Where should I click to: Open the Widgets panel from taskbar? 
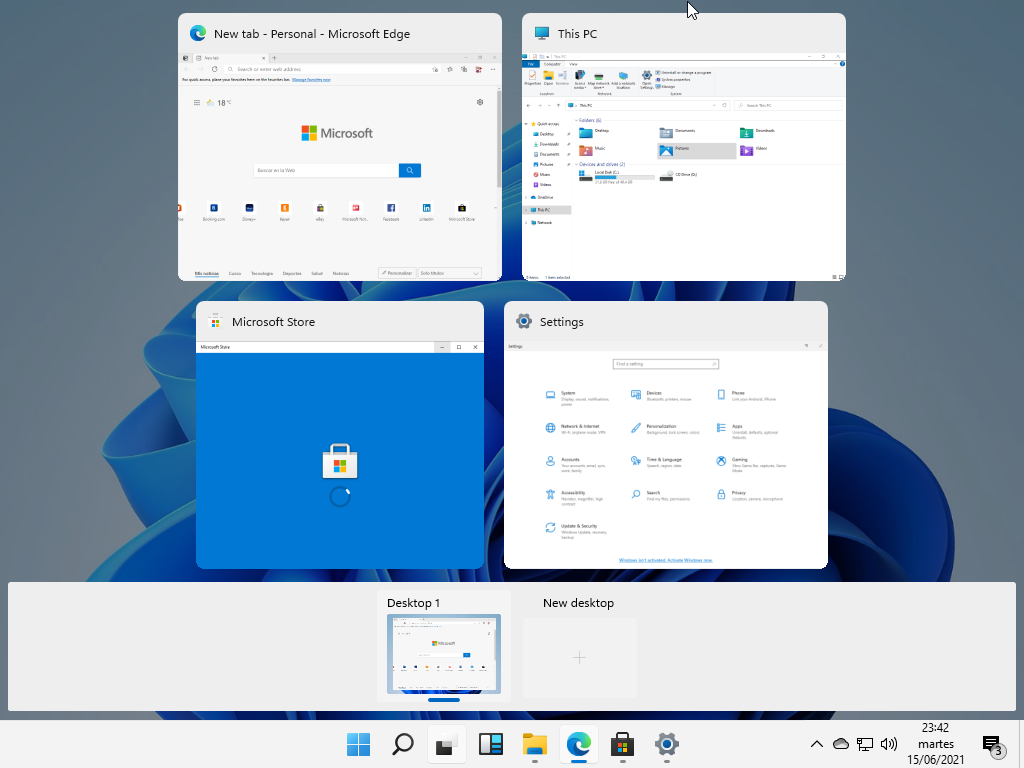tap(490, 744)
